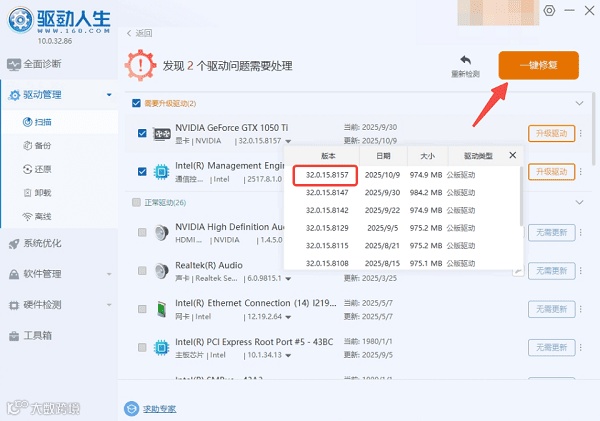Click the 驱动人生 logo icon
This screenshot has width=600, height=421.
[21, 20]
